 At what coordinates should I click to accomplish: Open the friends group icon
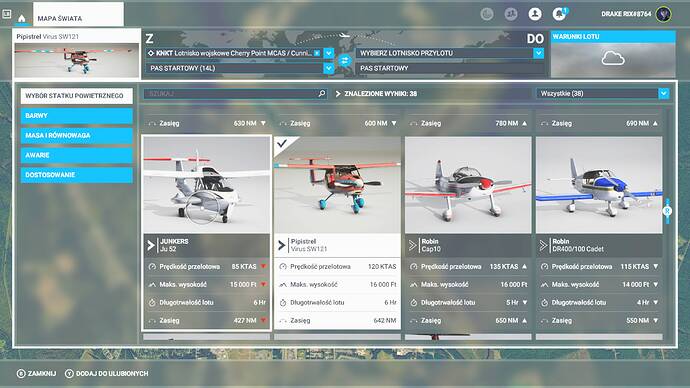coord(510,14)
